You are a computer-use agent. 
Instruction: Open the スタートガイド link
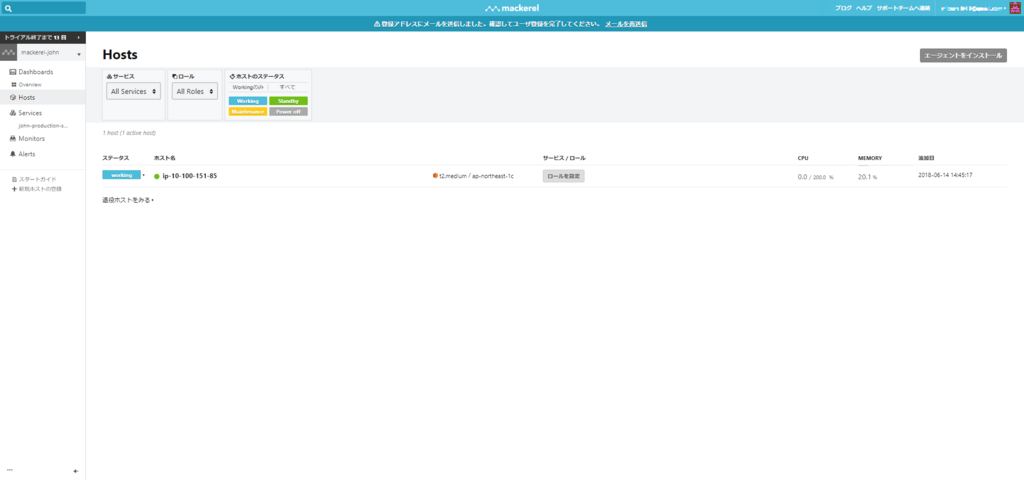[37, 179]
